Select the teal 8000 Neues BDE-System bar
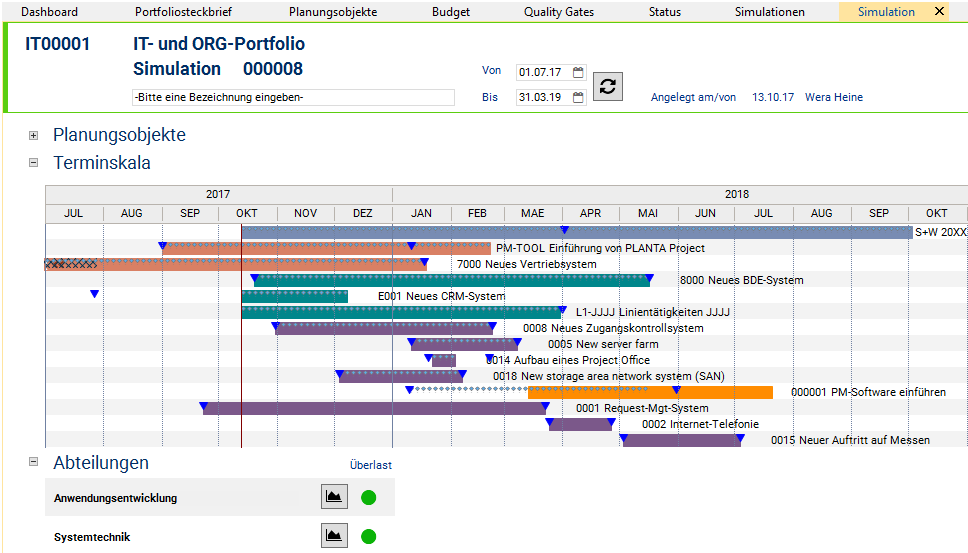The height and width of the screenshot is (553, 968). (450, 281)
